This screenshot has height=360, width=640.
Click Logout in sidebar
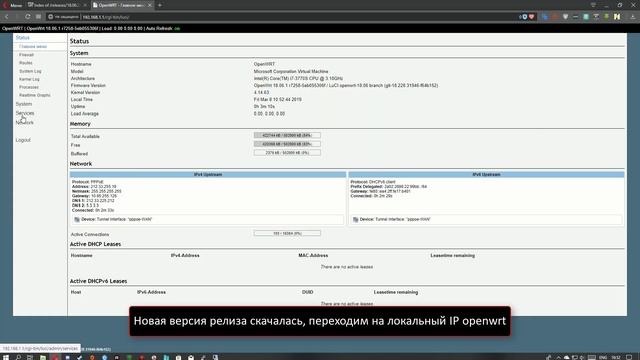point(23,140)
